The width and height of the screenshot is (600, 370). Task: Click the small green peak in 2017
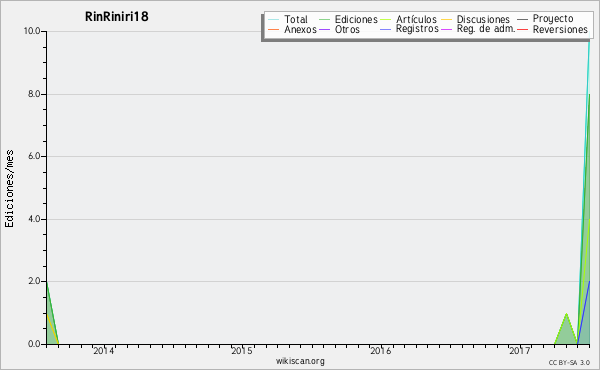pos(566,332)
